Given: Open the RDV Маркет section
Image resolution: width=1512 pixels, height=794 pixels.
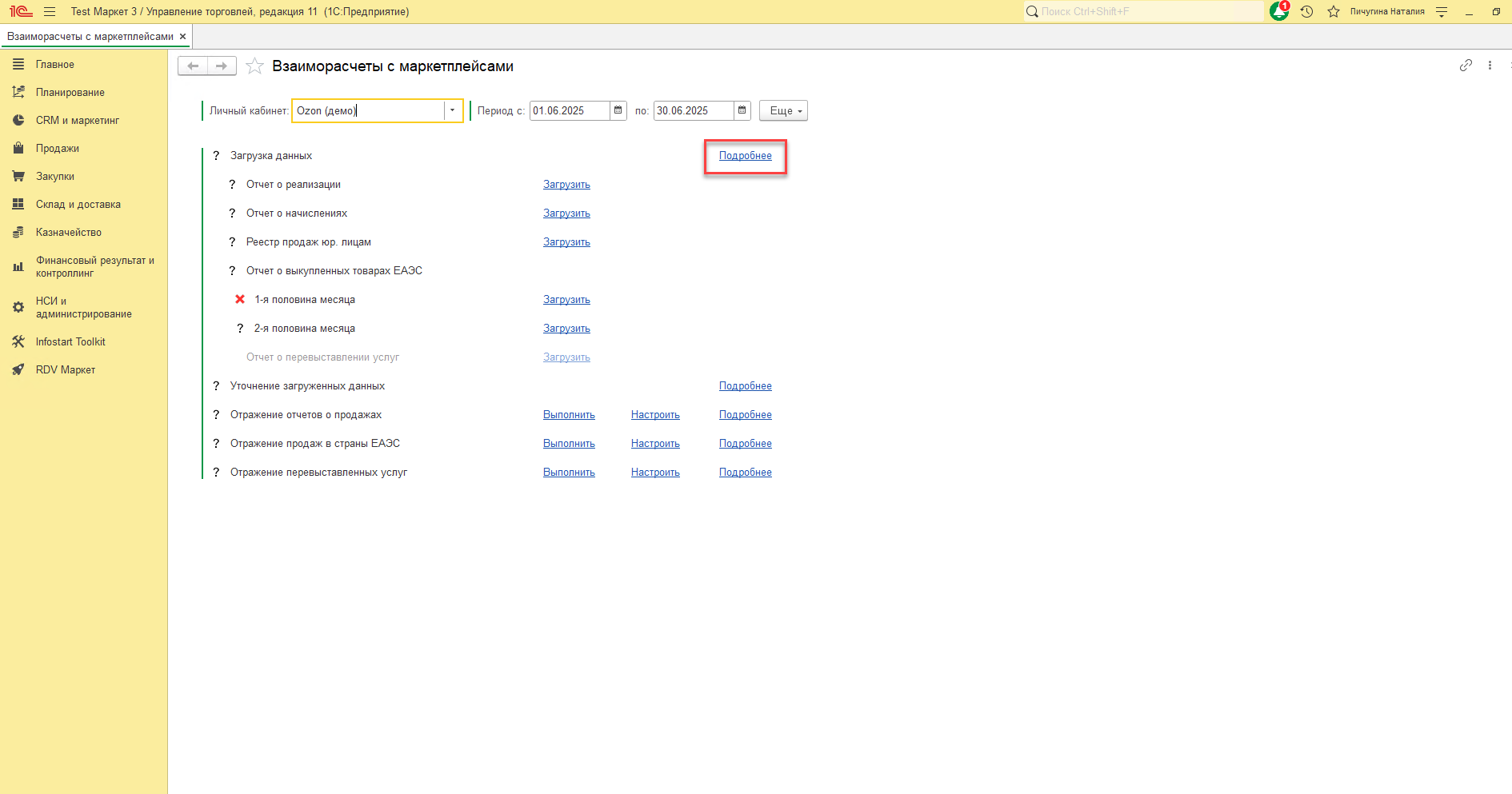Looking at the screenshot, I should coord(65,370).
